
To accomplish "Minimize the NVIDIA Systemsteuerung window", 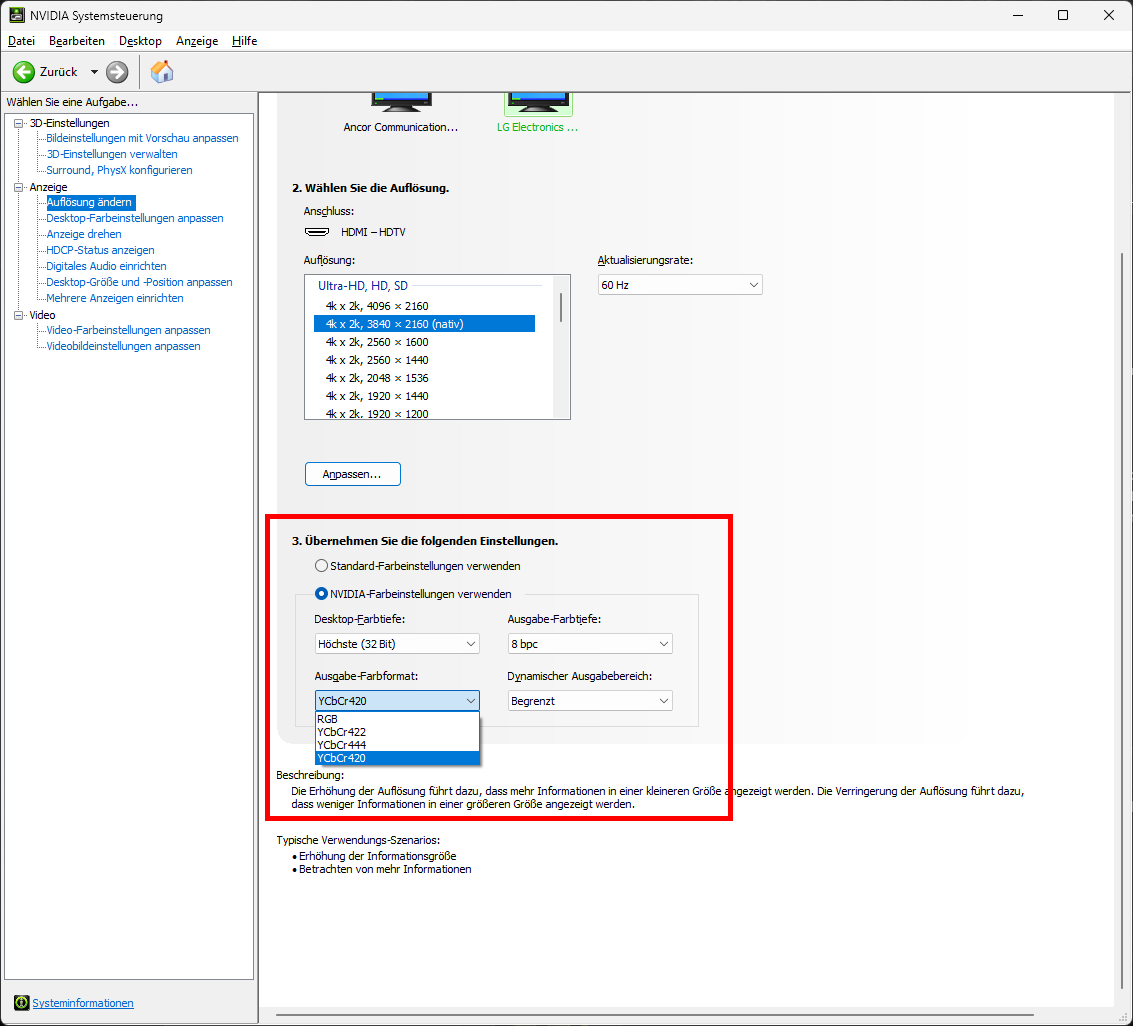I will coord(1018,15).
